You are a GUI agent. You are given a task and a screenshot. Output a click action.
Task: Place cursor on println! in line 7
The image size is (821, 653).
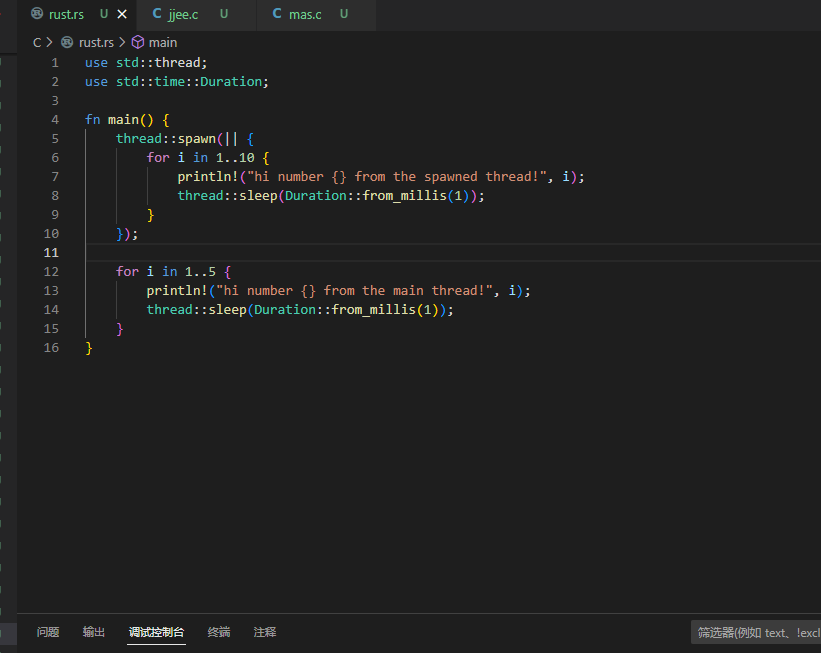click(x=207, y=176)
